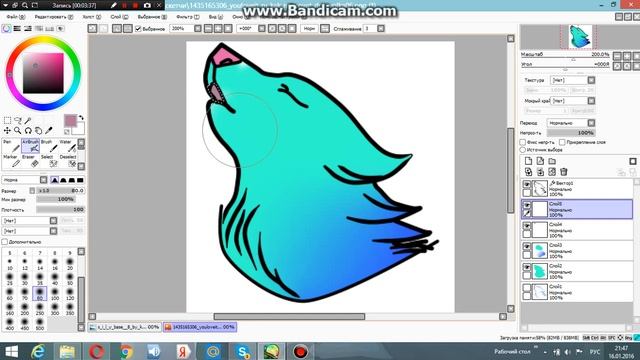The height and width of the screenshot is (360, 640).
Task: Pick the rectangular selection tool
Action: point(7,120)
